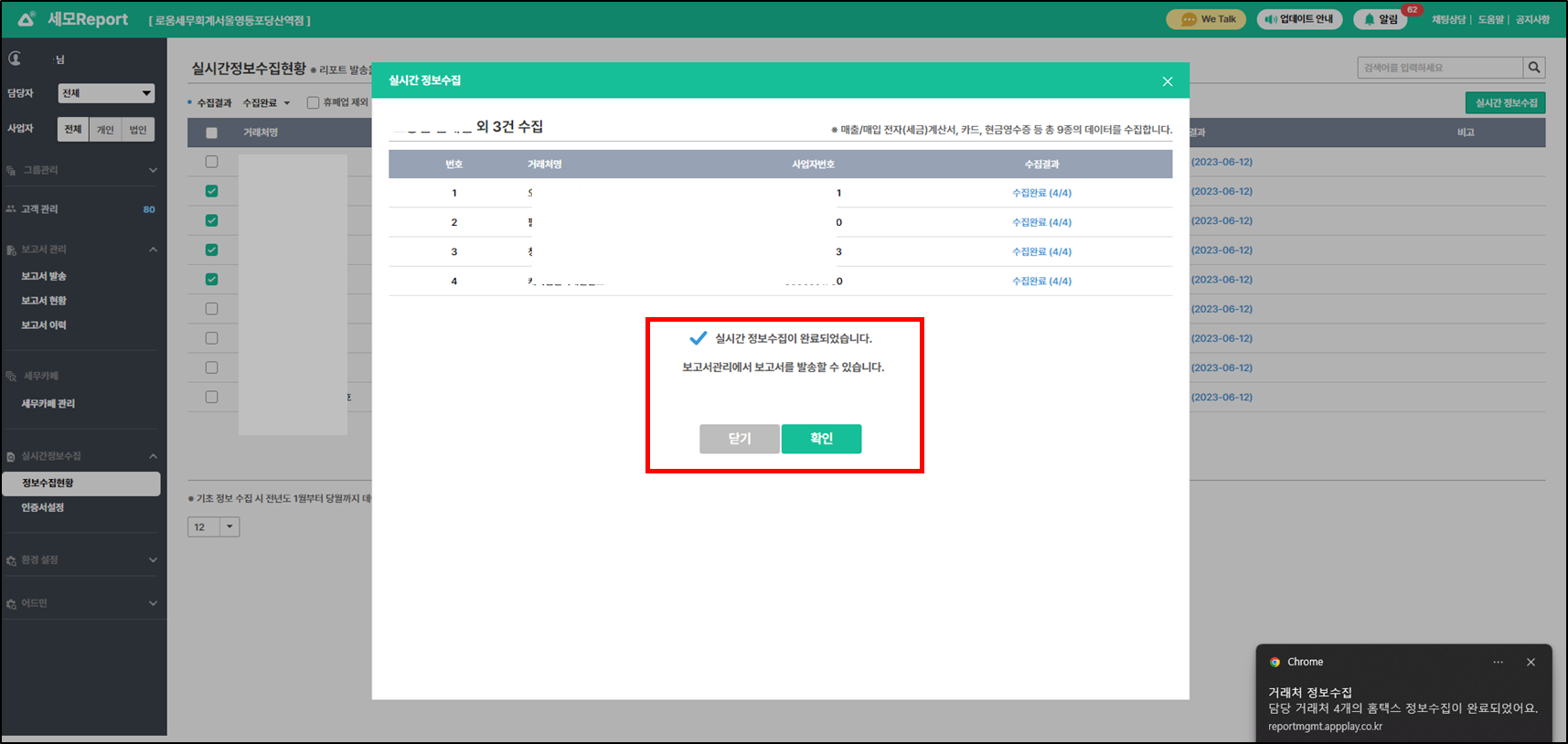This screenshot has height=744, width=1568.
Task: Click the green 확인 button
Action: [x=821, y=439]
